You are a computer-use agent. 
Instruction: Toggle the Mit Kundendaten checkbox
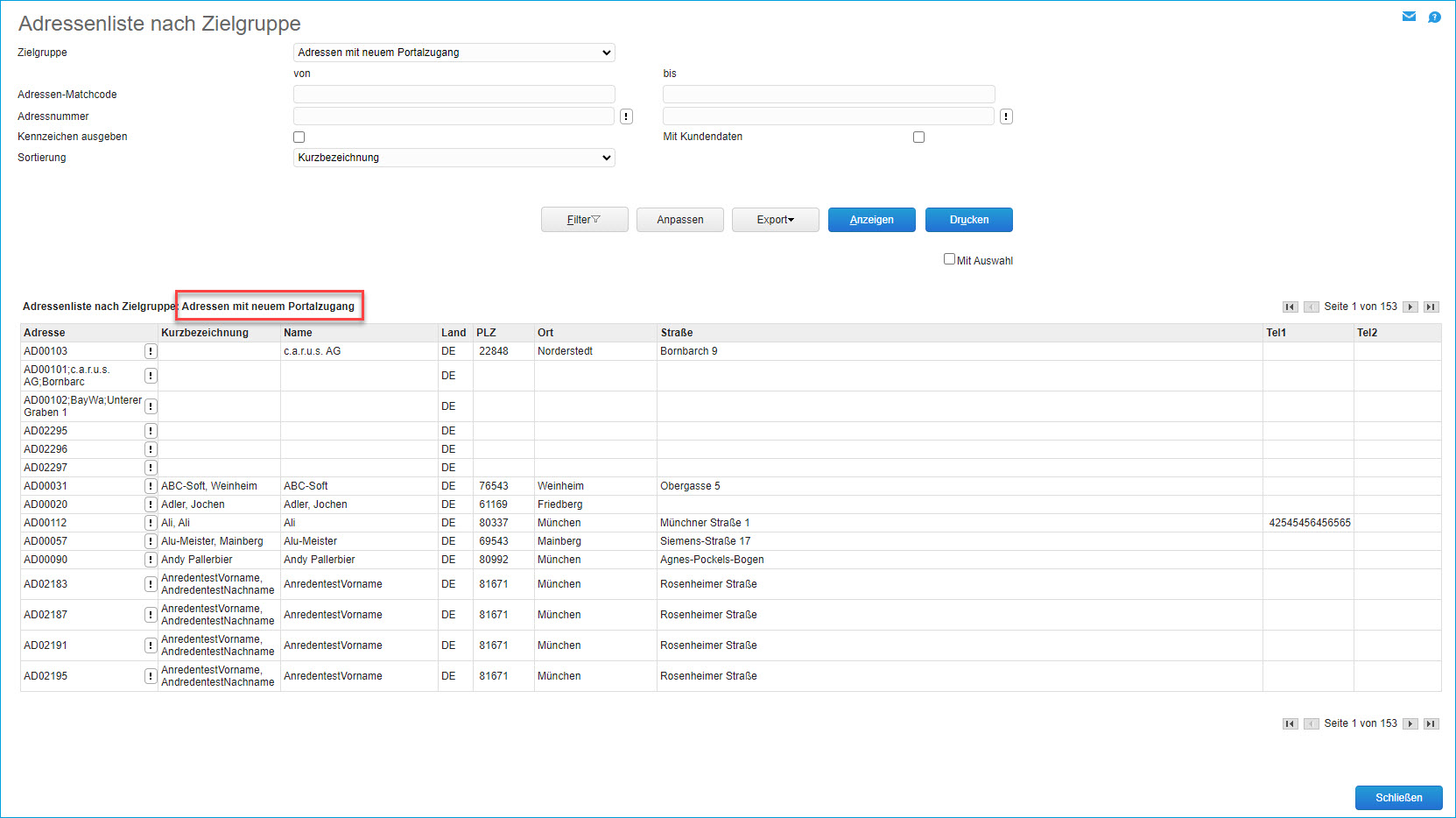click(918, 138)
